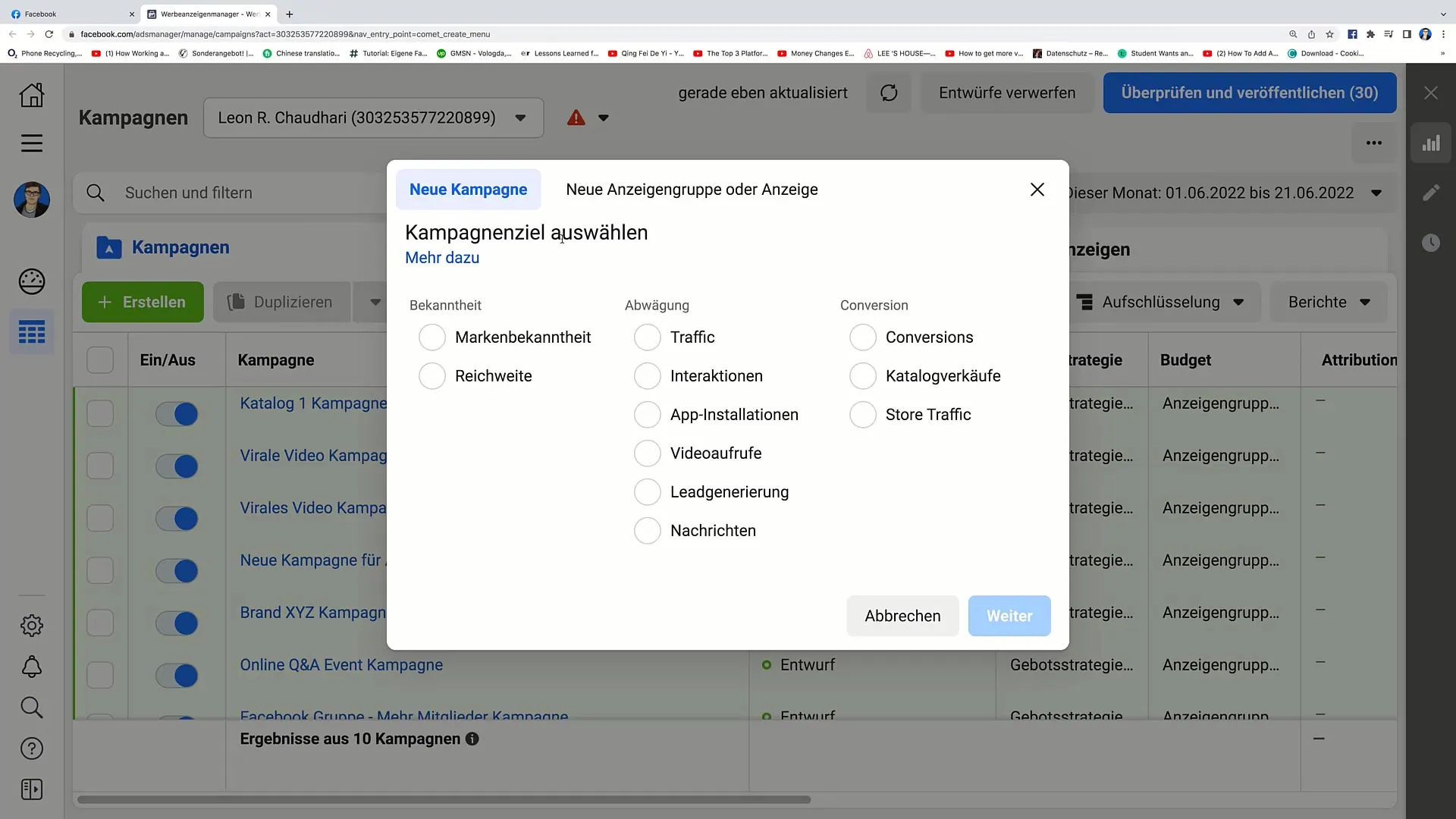Switch to Neue Anzeigengruppe oder Anzeige tab
The height and width of the screenshot is (819, 1456).
pos(692,189)
